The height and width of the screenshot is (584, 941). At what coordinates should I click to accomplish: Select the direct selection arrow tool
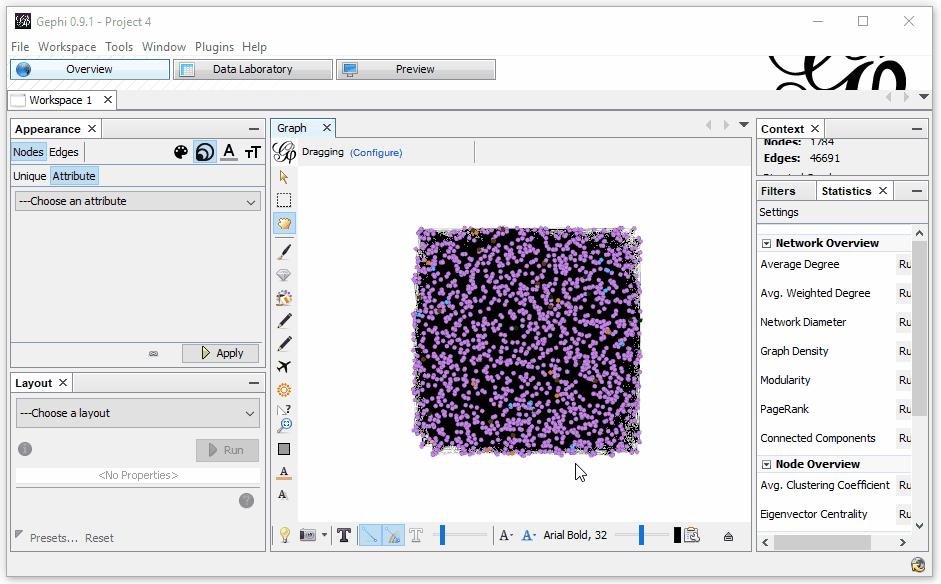[284, 177]
